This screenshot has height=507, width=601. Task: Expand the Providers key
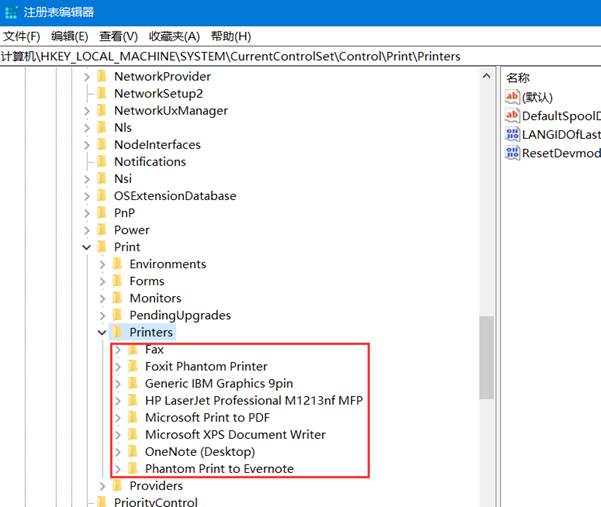[x=102, y=486]
